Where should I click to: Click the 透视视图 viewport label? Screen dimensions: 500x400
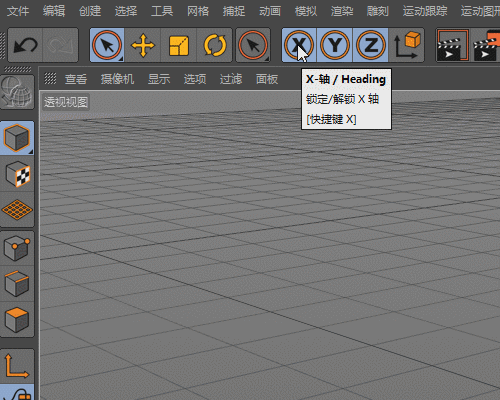coord(66,102)
